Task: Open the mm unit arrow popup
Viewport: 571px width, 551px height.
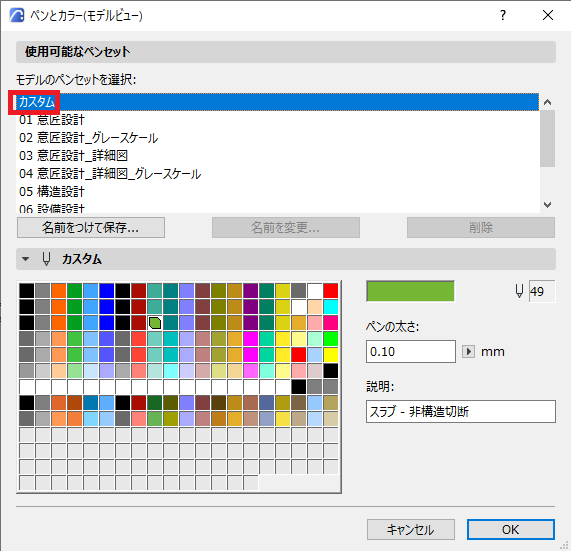Action: [468, 352]
